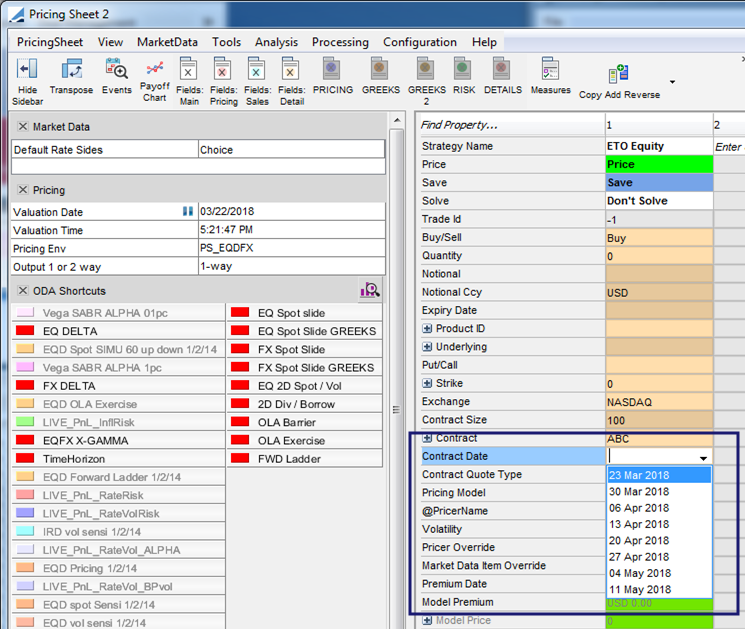Choose 30 Mar 2018 contract date

[659, 492]
